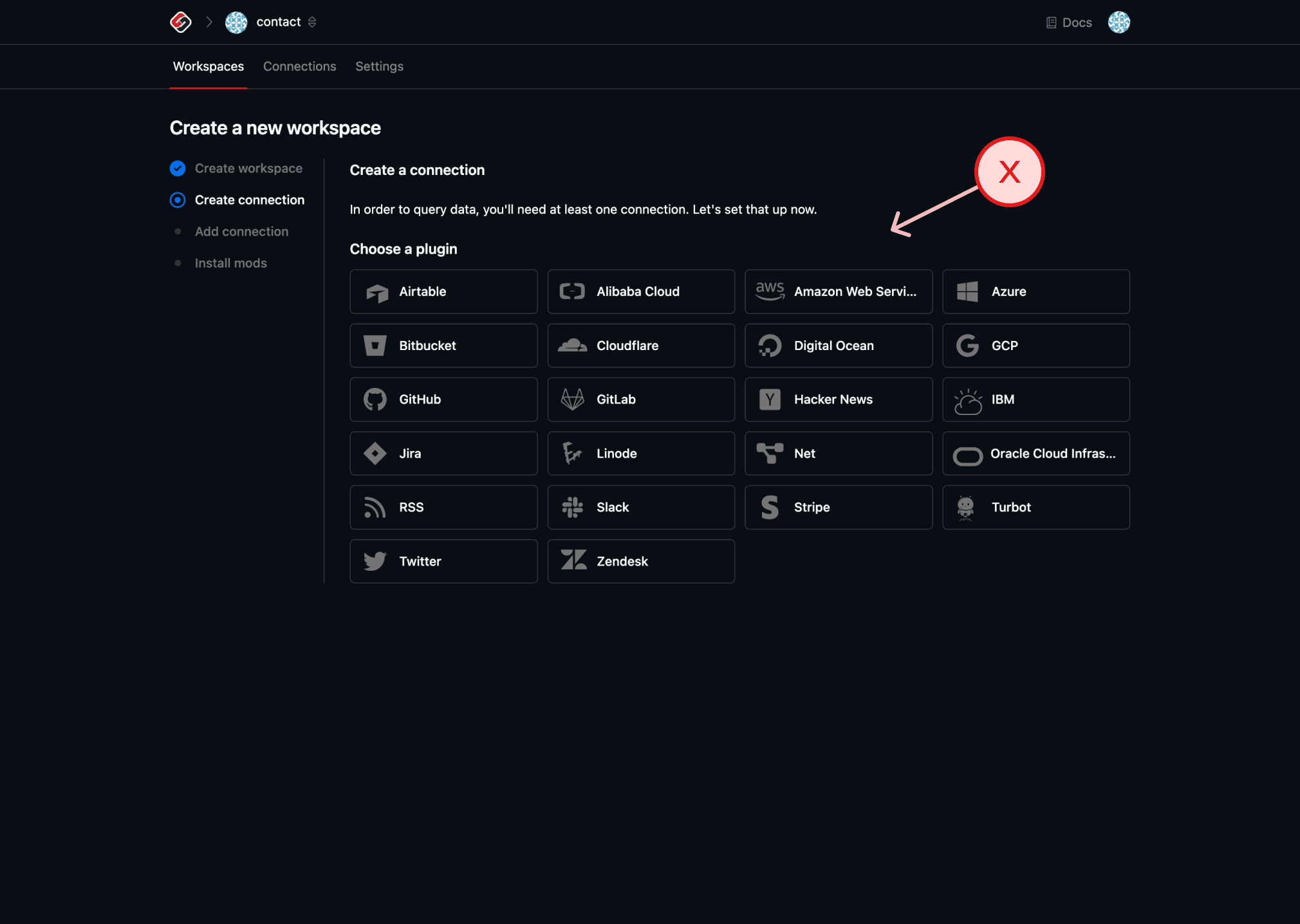The width and height of the screenshot is (1300, 924).
Task: Click the Hacker News plugin label
Action: point(833,400)
